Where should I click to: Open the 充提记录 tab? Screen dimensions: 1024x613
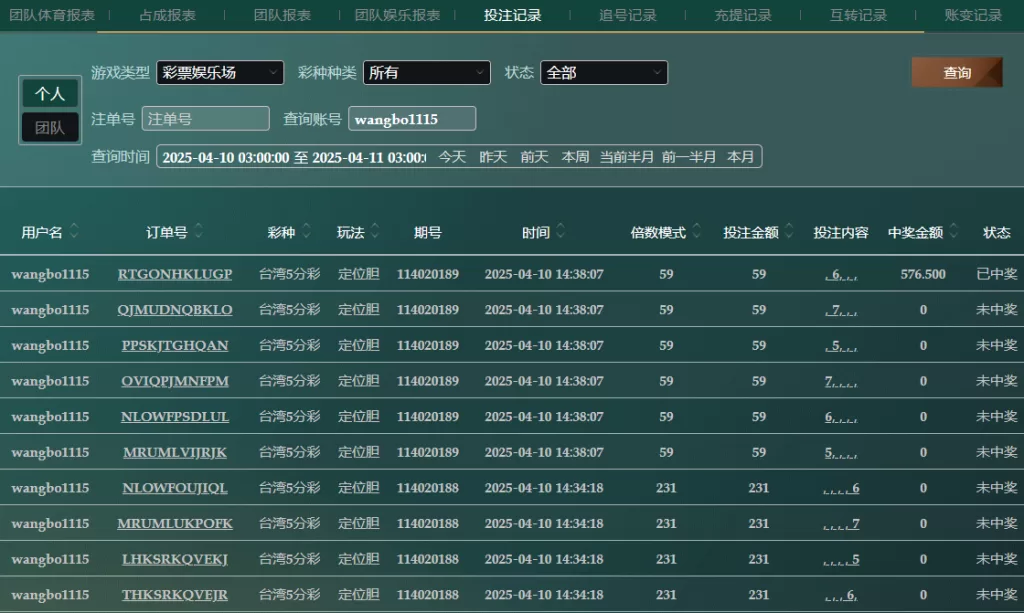743,16
